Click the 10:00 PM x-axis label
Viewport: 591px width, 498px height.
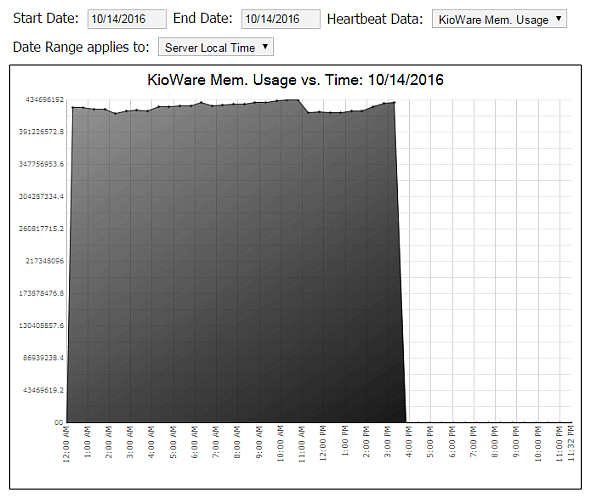tap(538, 444)
